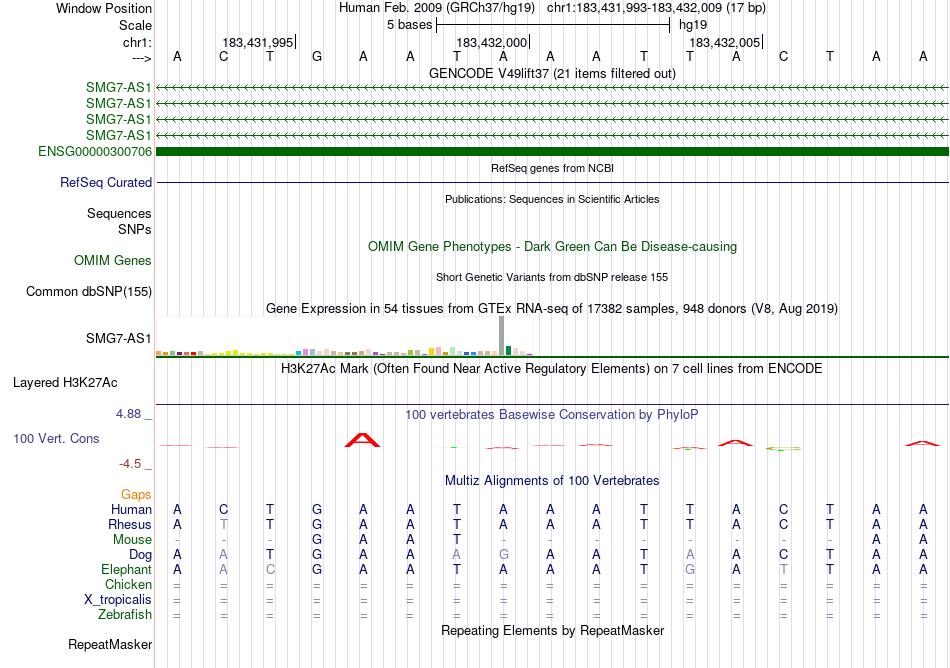Select the Chicken alignment row label
This screenshot has height=668, width=950.
(128, 584)
